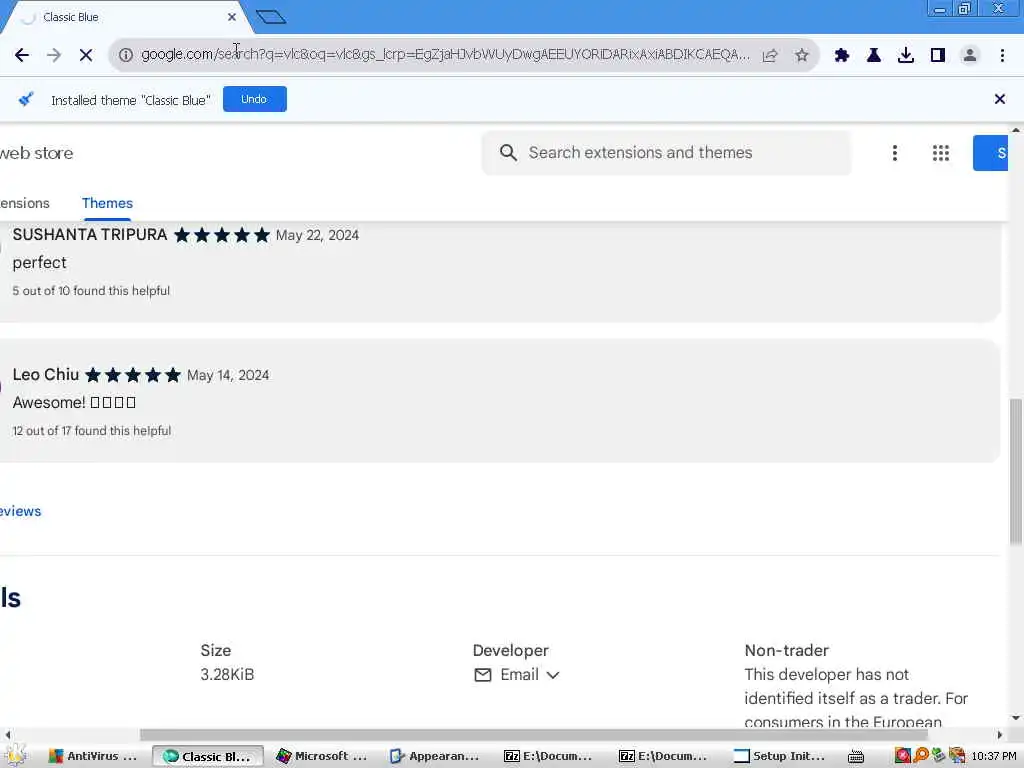Open the profile avatar menu
Image resolution: width=1024 pixels, height=768 pixels.
pyautogui.click(x=970, y=55)
